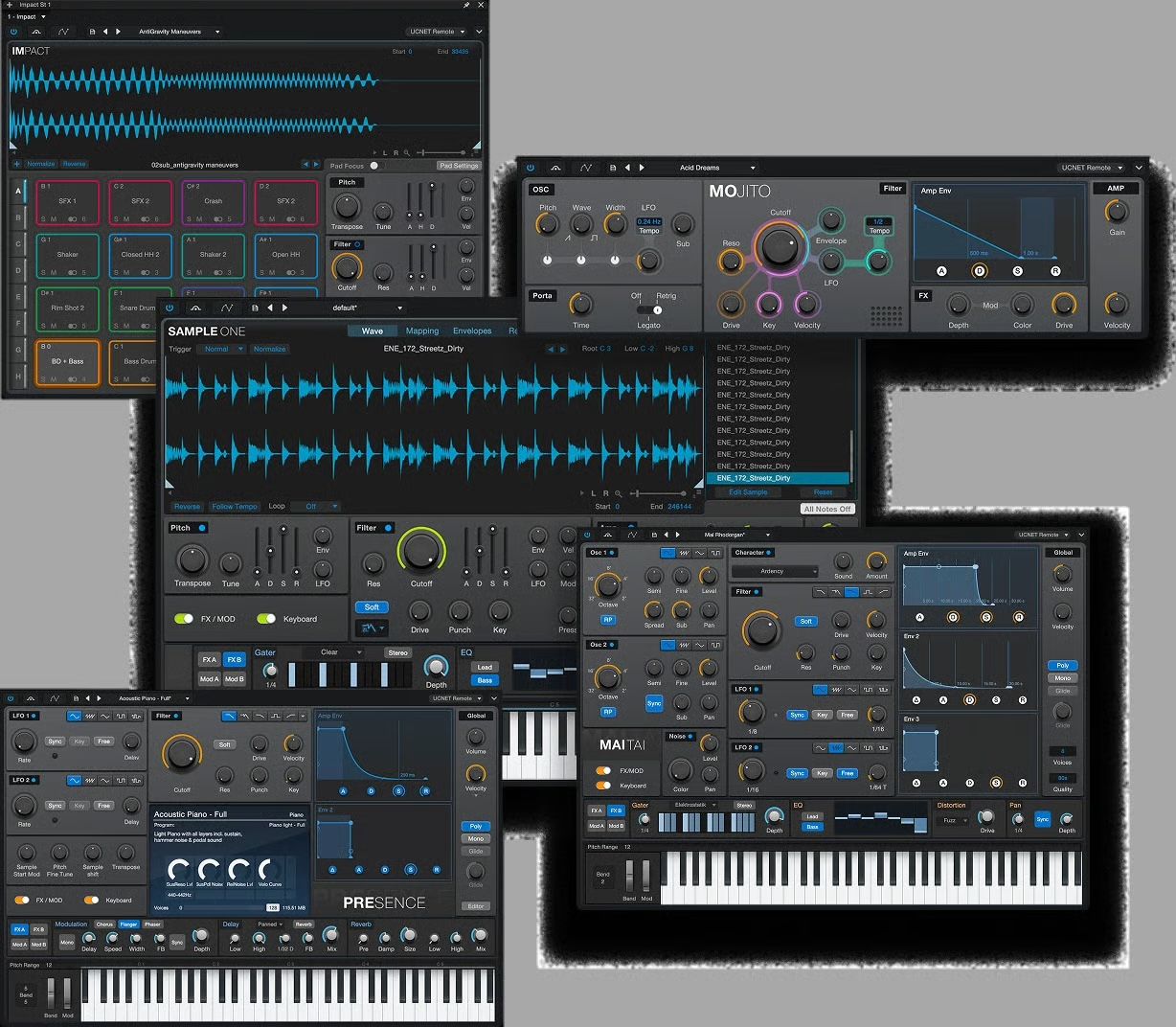Open Sample One Loop Off dropdown
The height and width of the screenshot is (1027, 1176).
315,506
